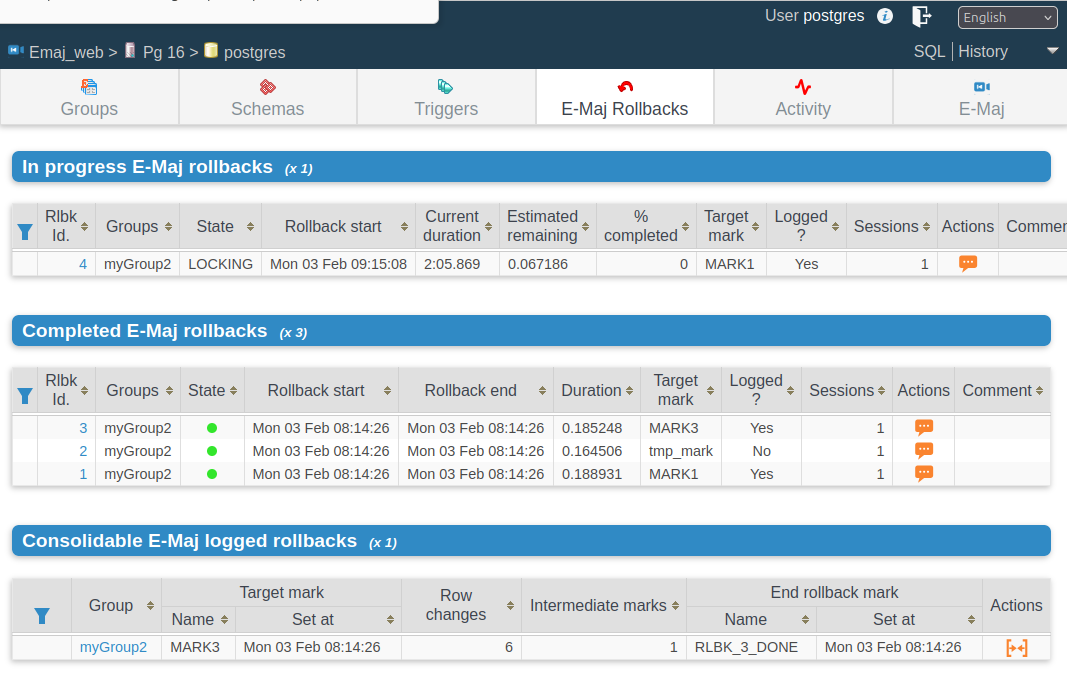Open the SQL link in top bar

click(x=929, y=52)
